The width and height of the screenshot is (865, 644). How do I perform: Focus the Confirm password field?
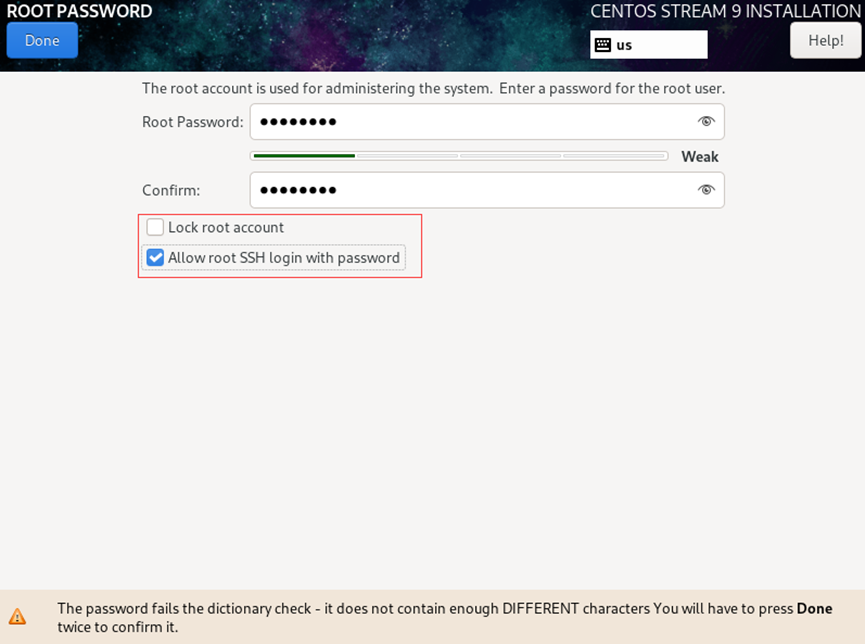coord(487,190)
